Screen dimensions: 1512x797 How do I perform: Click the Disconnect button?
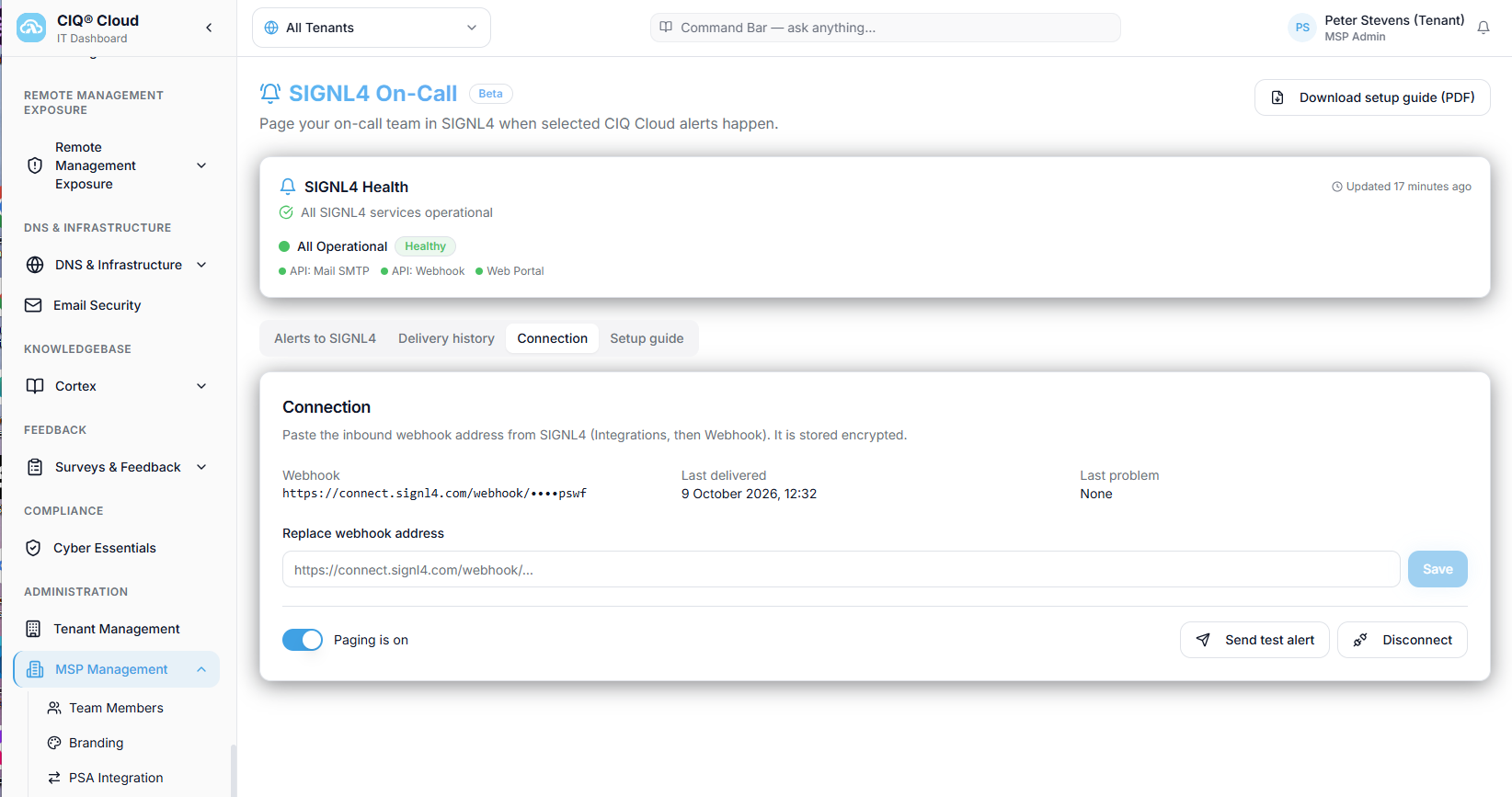pyautogui.click(x=1402, y=640)
